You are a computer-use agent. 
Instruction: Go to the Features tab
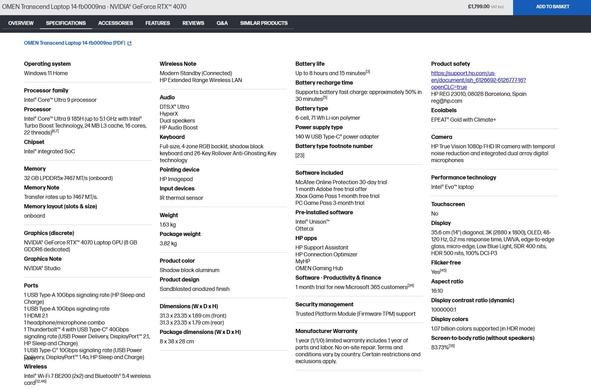click(158, 23)
